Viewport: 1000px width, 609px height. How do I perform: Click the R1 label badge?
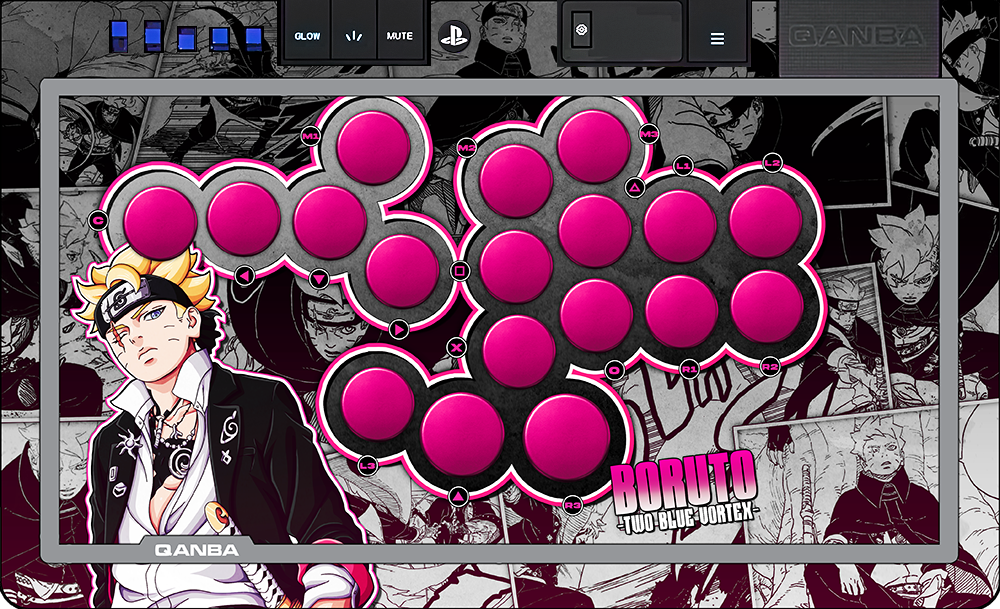[x=689, y=369]
